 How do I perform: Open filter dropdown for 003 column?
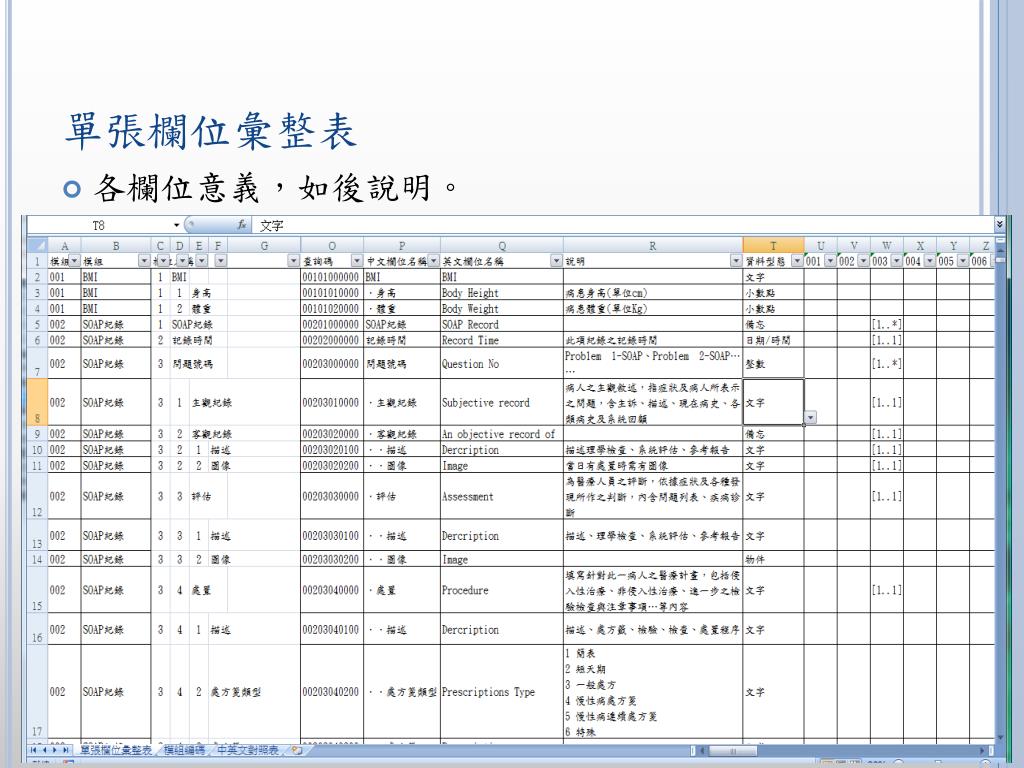897,261
